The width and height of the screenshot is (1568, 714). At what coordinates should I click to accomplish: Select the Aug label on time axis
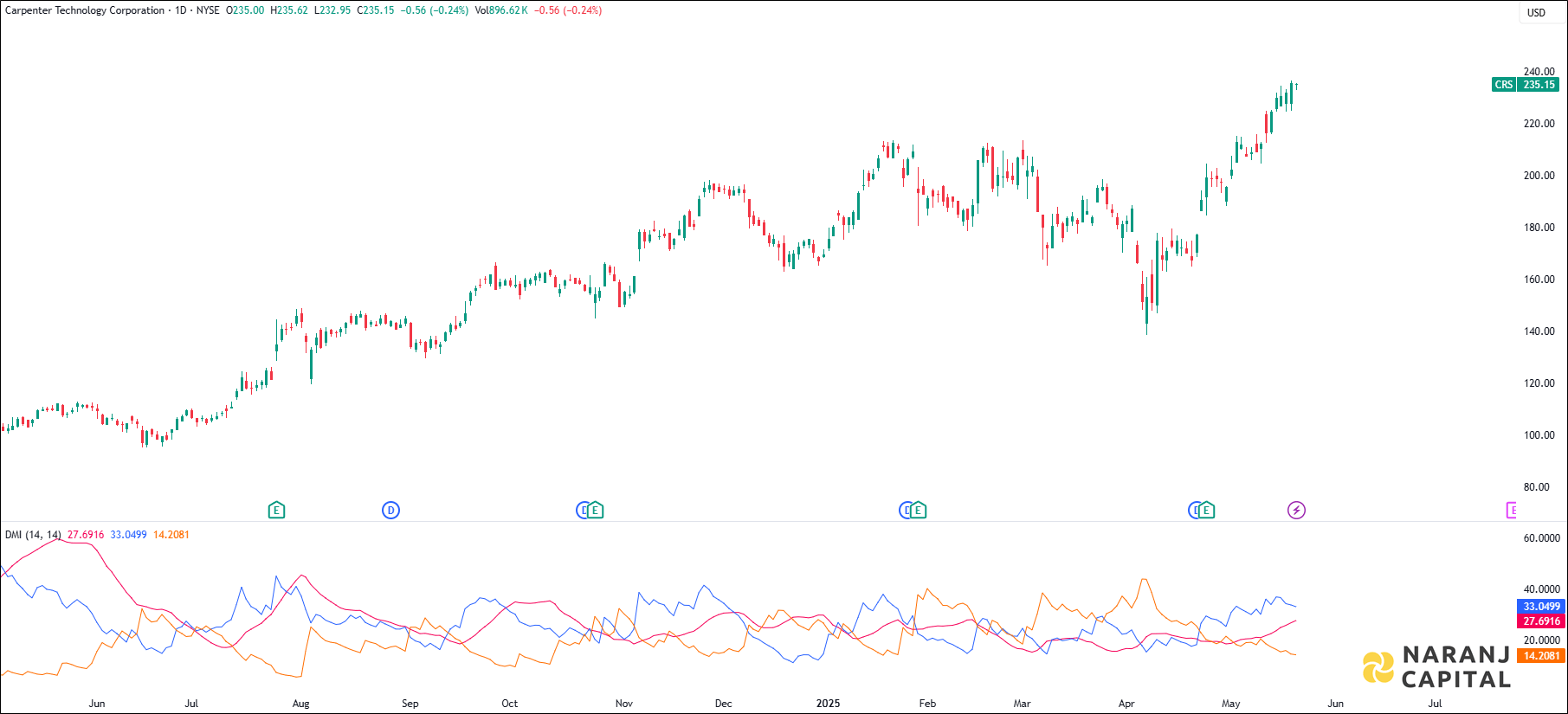(x=300, y=704)
